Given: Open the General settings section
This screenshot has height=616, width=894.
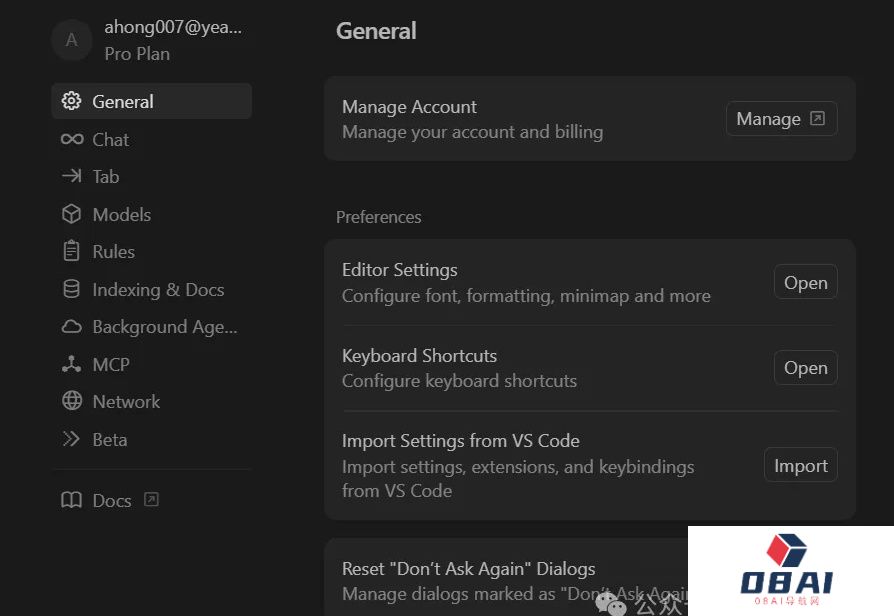Looking at the screenshot, I should 152,101.
